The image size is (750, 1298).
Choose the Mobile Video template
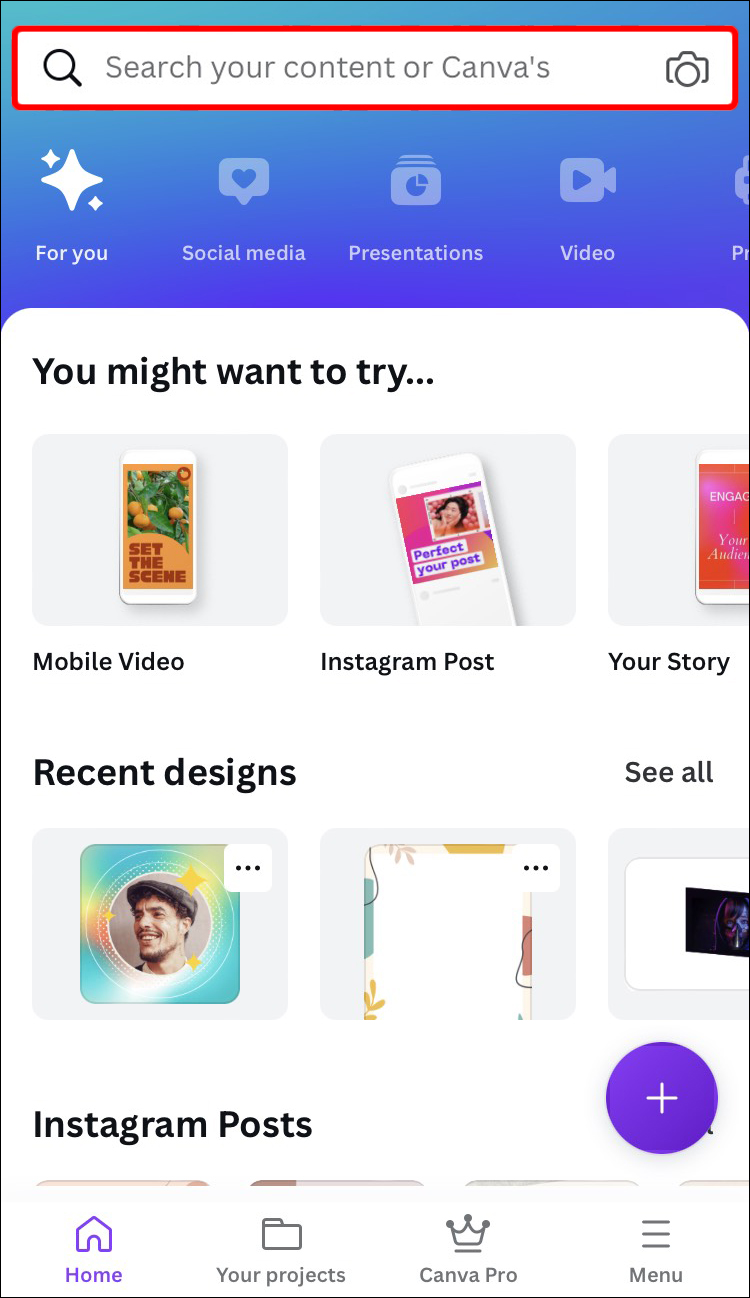160,530
